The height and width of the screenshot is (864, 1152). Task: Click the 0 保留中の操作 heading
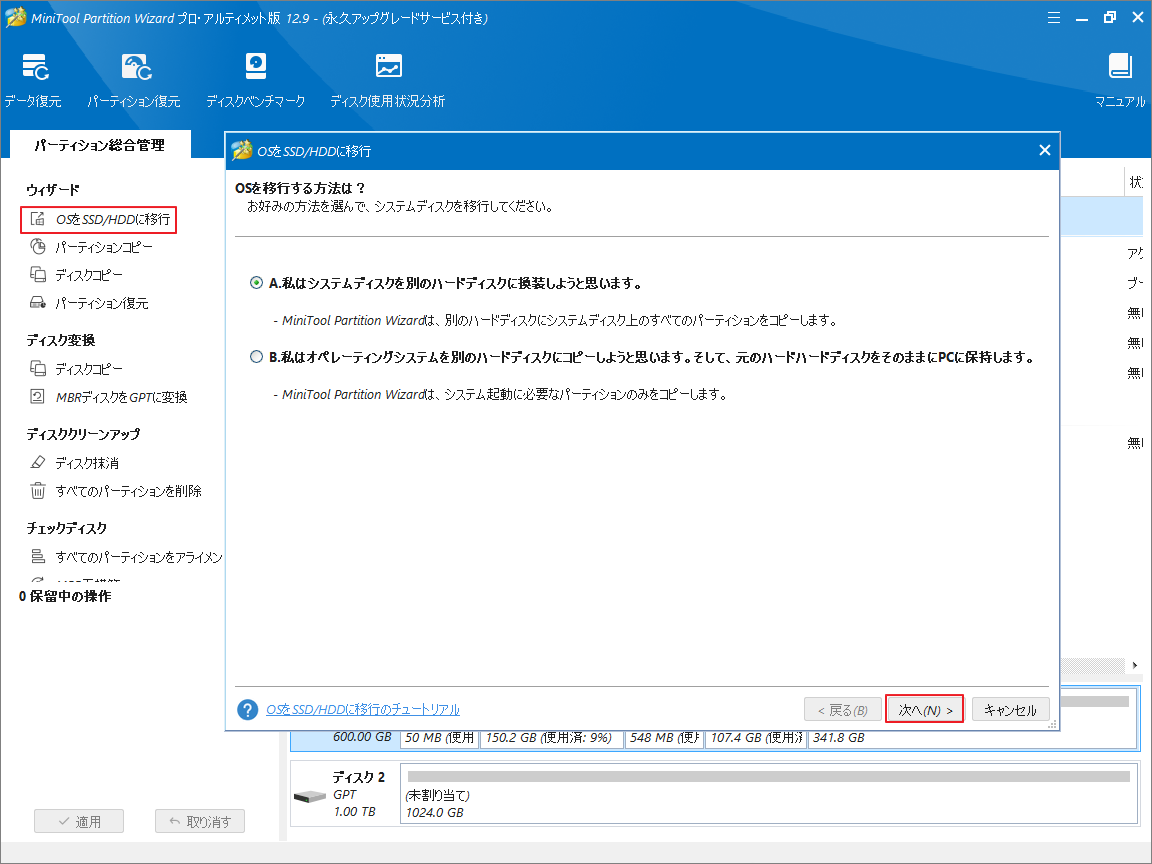[65, 596]
